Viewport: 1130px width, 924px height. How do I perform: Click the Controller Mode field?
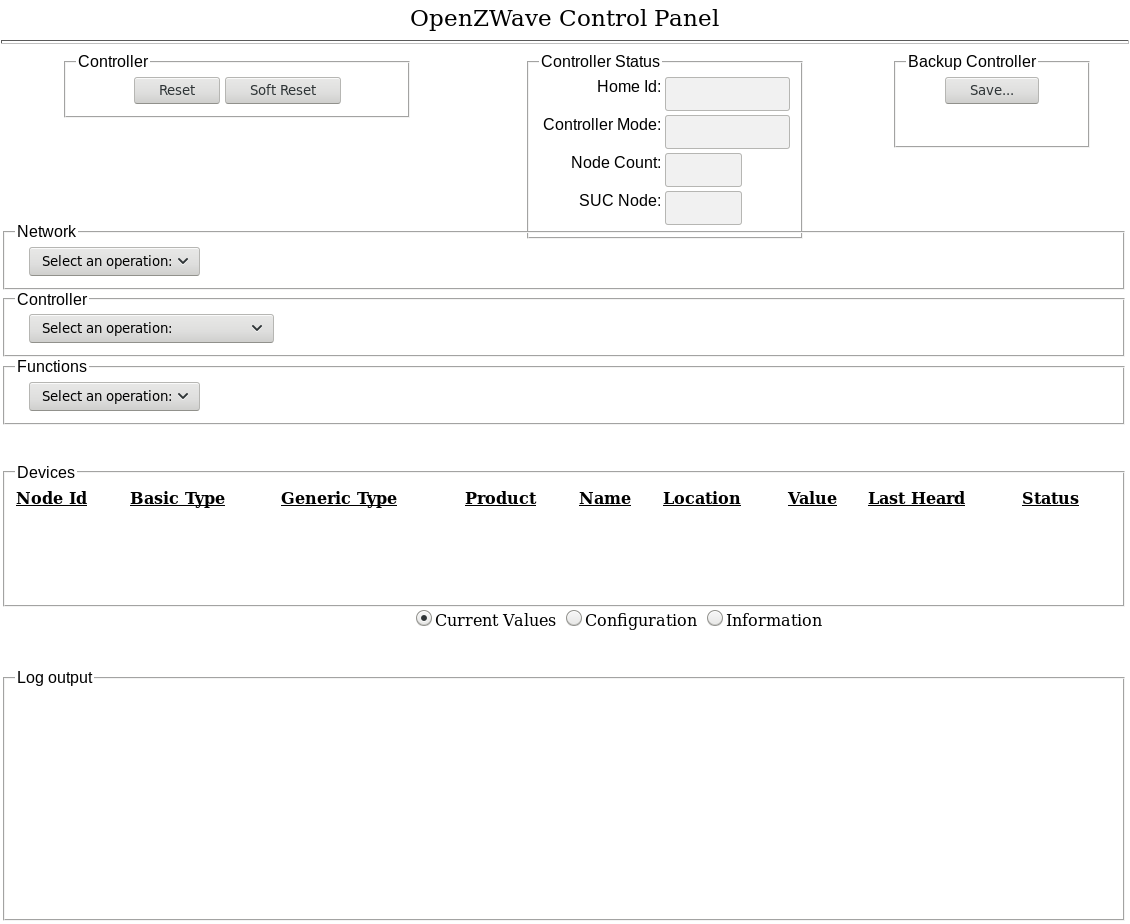click(727, 132)
